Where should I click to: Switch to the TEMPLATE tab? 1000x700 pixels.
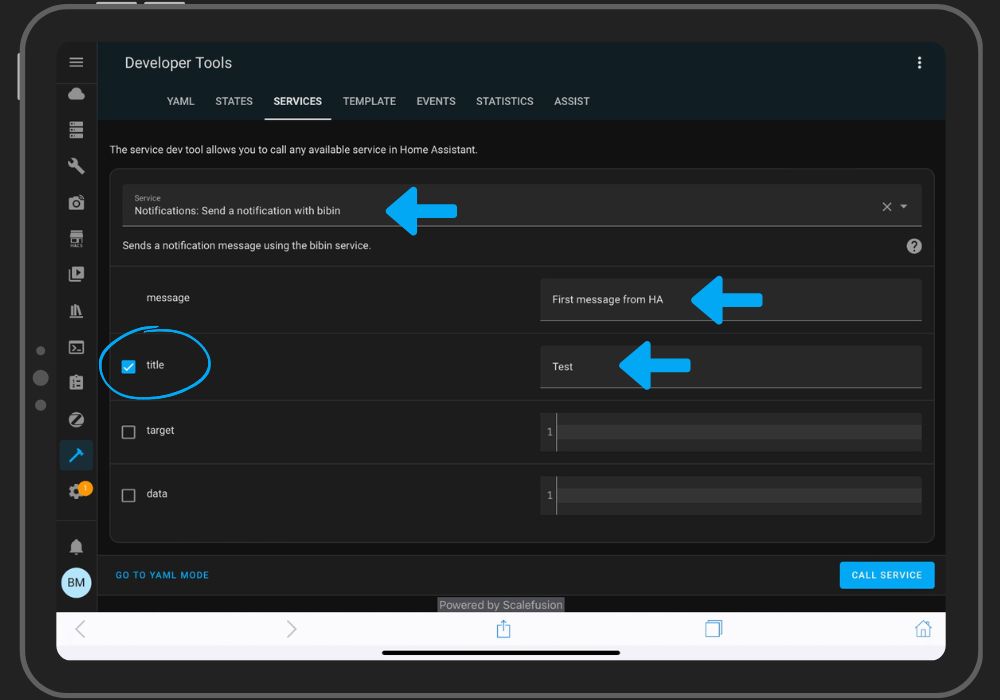(369, 101)
